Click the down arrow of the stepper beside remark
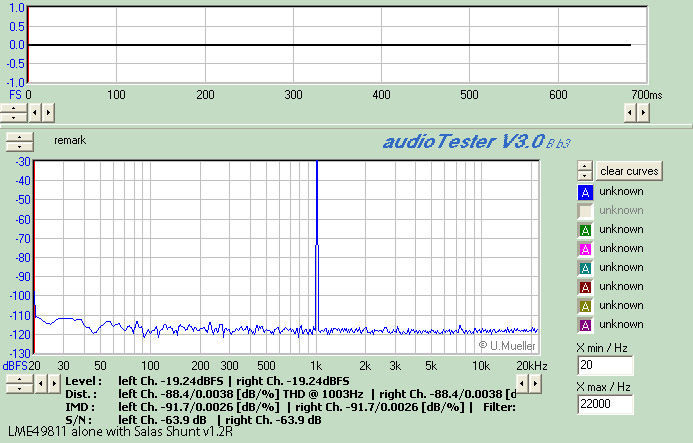The height and width of the screenshot is (443, 693). (x=19, y=146)
